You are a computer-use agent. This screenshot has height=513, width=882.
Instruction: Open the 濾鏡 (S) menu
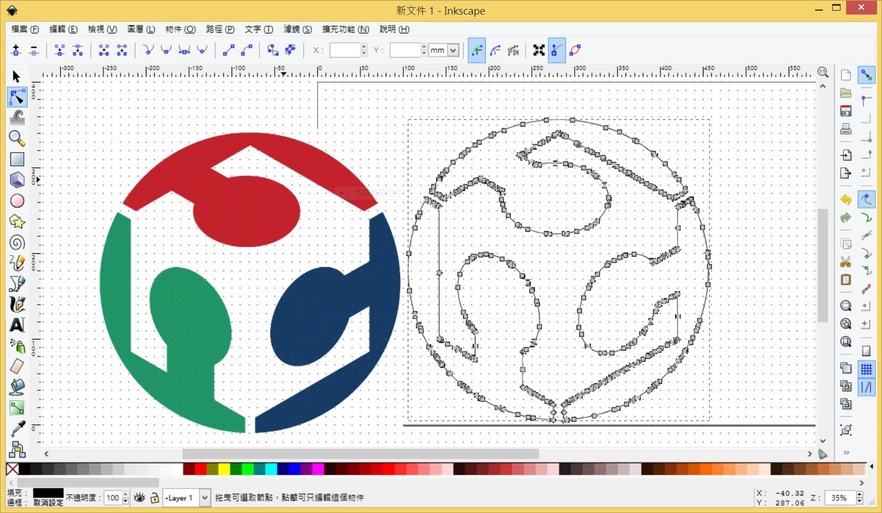tap(298, 29)
